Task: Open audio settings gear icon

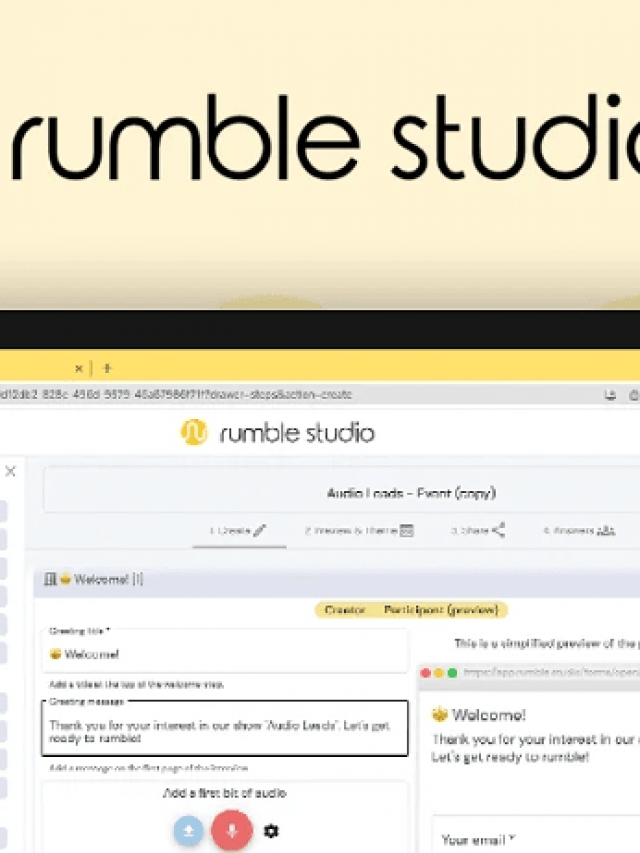Action: pos(271,831)
